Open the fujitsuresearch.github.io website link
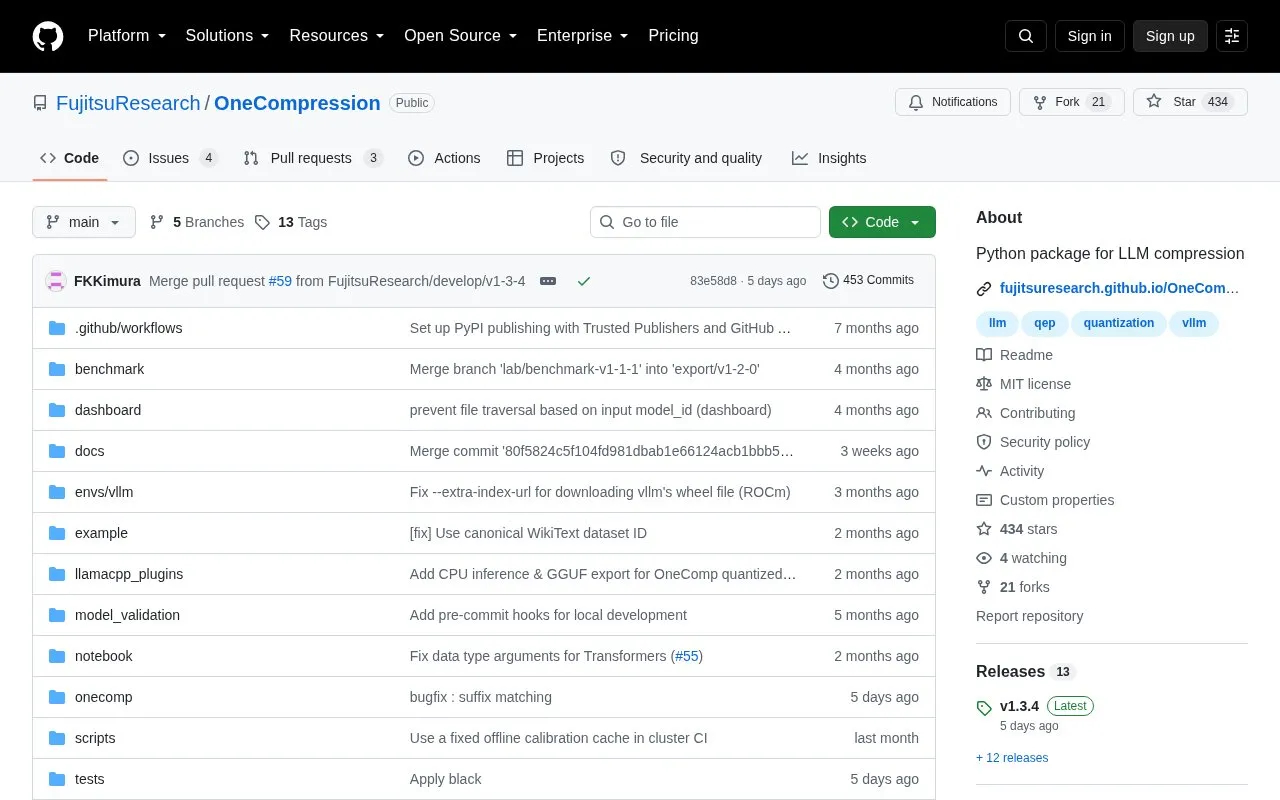1280x800 pixels. (1119, 288)
